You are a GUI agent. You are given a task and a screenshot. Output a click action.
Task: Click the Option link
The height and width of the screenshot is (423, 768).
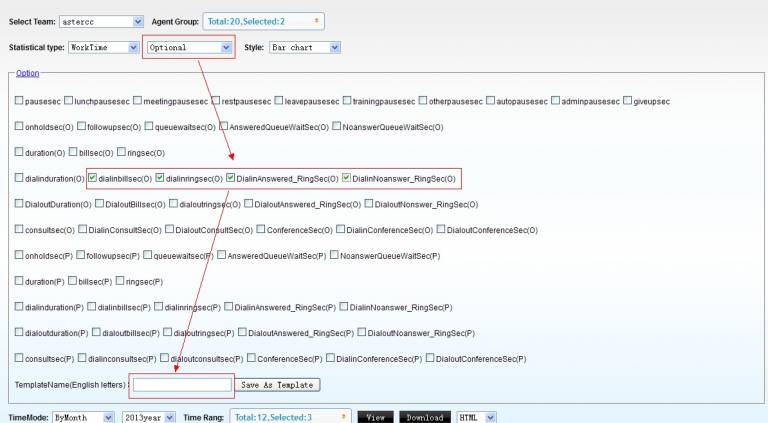[27, 73]
